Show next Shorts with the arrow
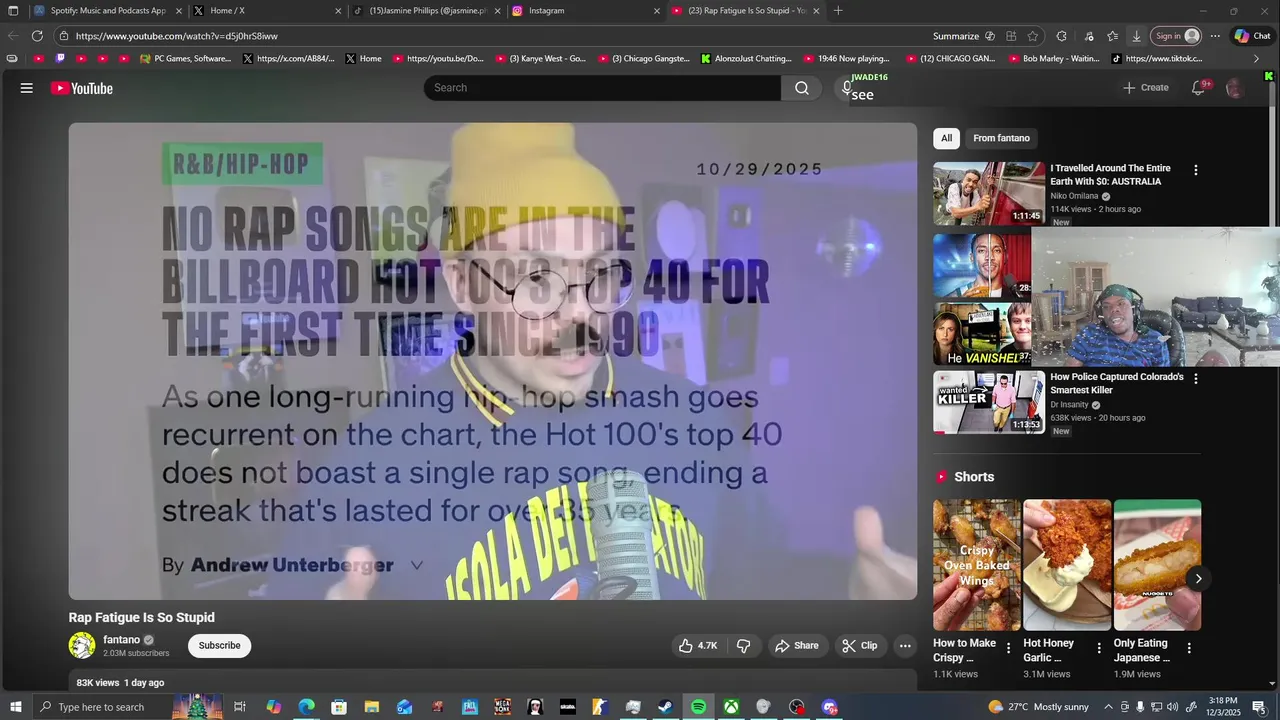Image resolution: width=1280 pixels, height=720 pixels. [x=1198, y=579]
